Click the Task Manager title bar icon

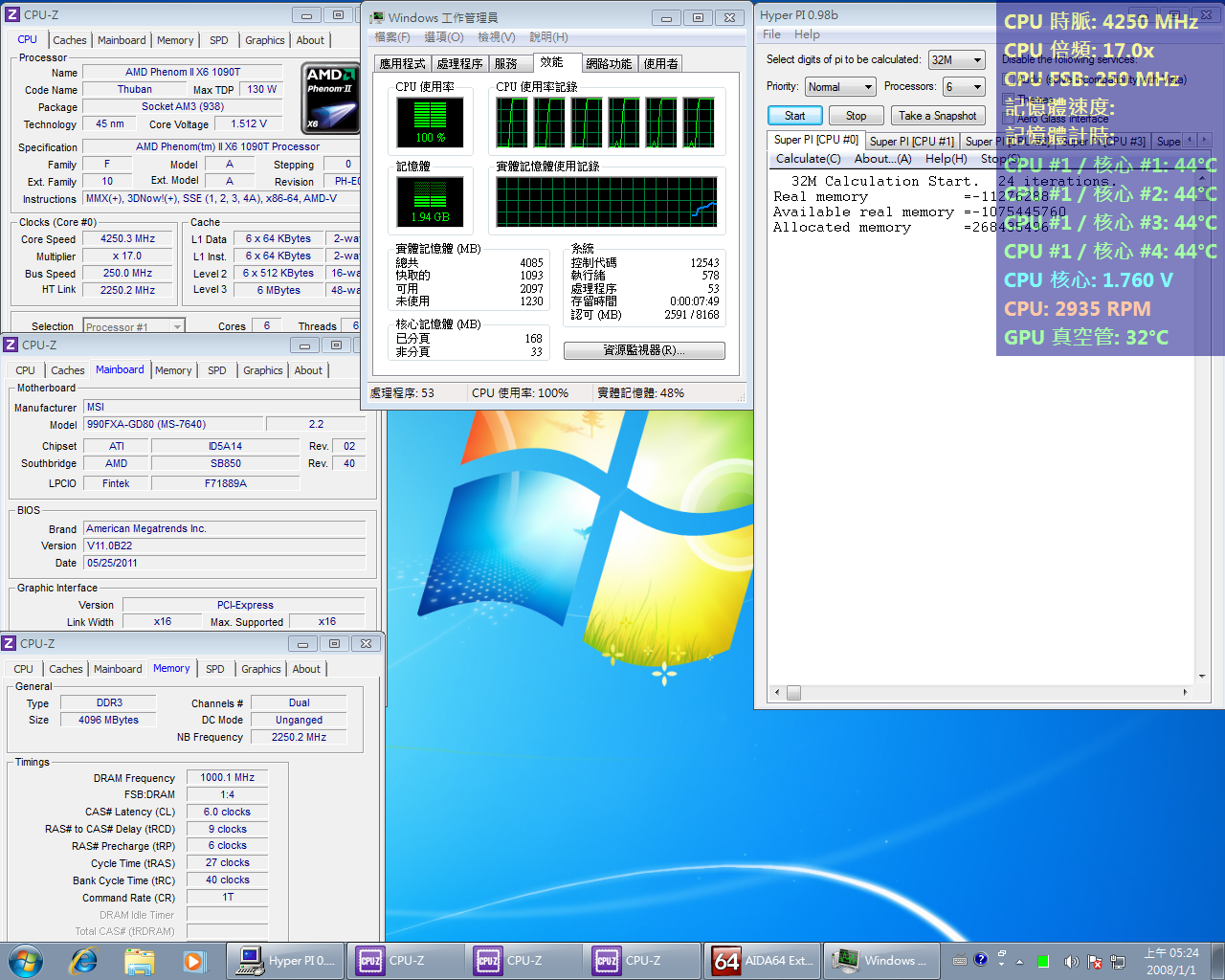377,18
